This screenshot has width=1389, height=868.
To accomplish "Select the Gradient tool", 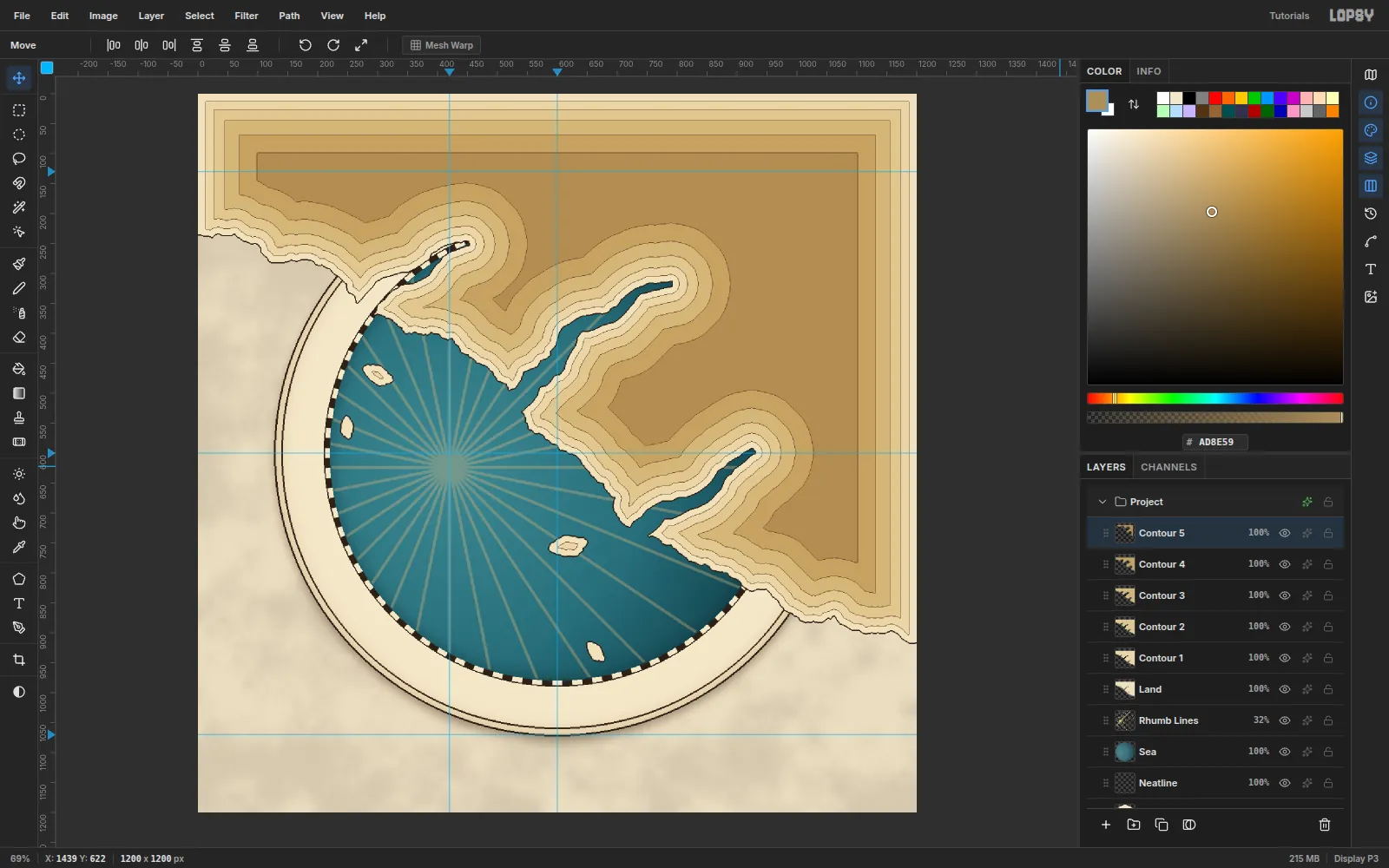I will (19, 393).
